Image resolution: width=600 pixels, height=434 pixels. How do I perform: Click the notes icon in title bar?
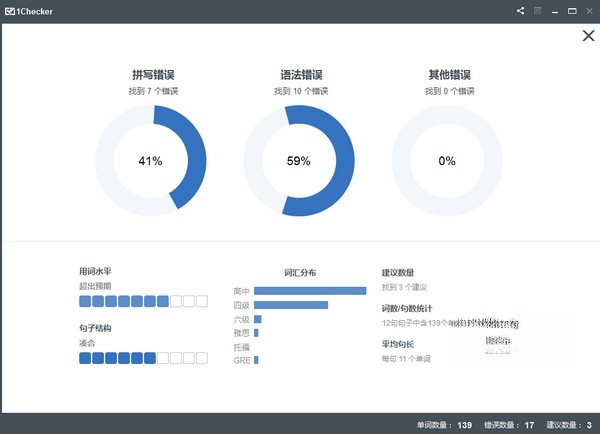tap(538, 11)
